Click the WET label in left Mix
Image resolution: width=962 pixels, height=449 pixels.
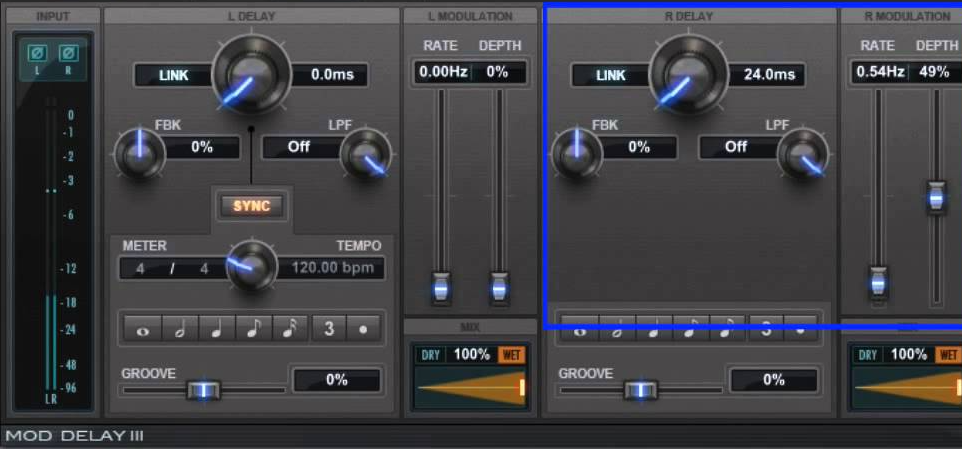[510, 355]
